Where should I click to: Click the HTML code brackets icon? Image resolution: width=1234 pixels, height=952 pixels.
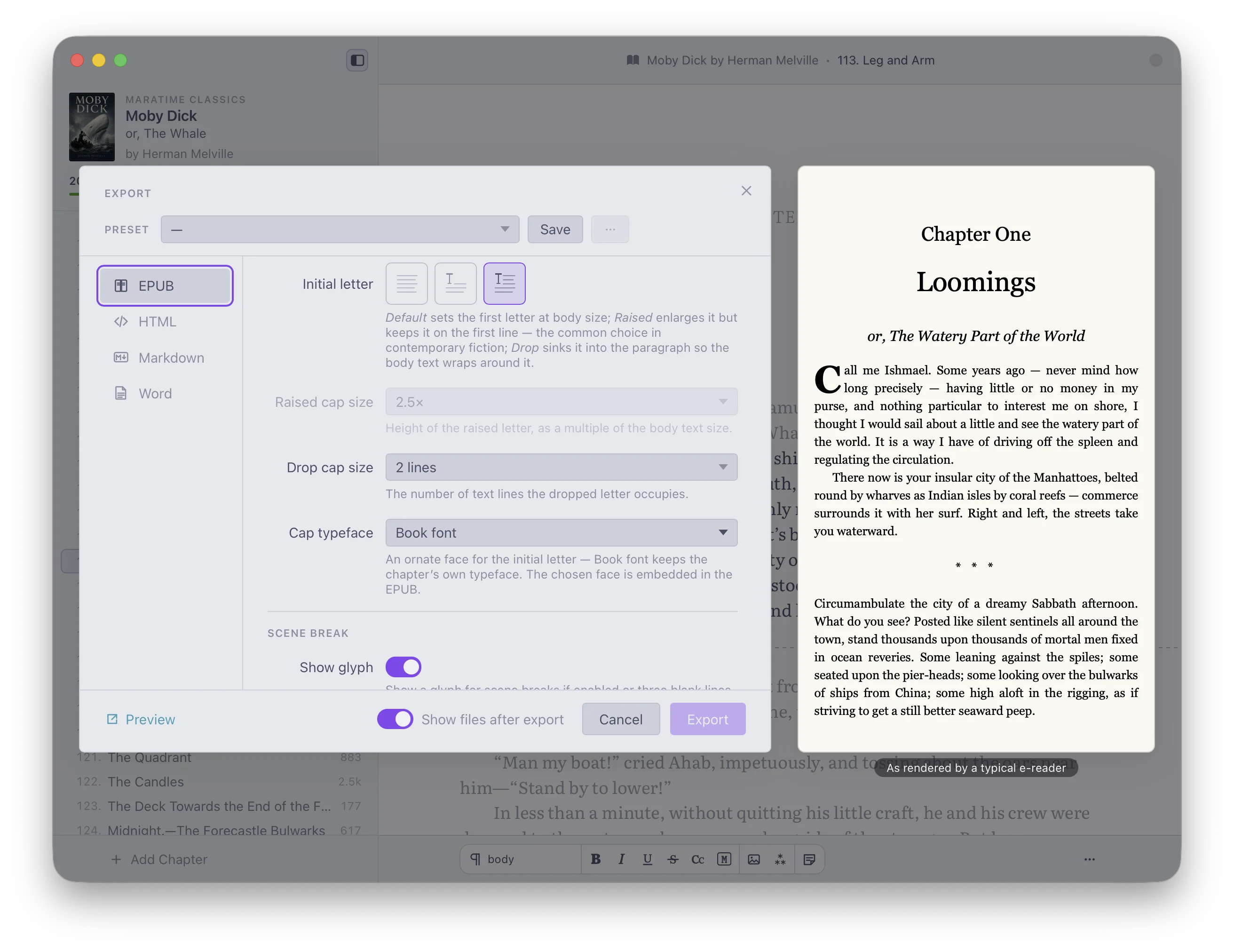(121, 321)
